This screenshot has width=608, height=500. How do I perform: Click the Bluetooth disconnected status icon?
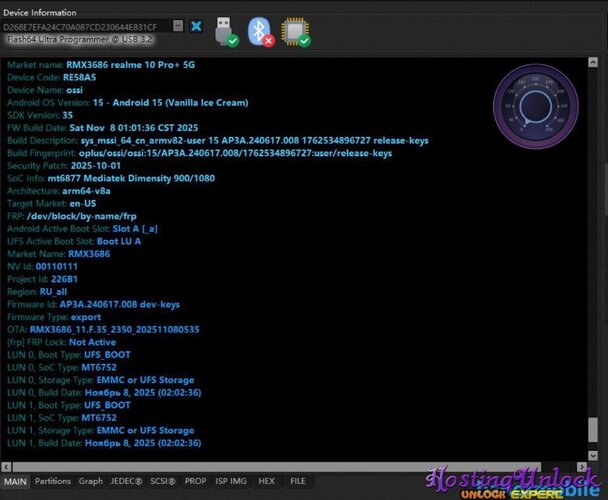[x=261, y=31]
